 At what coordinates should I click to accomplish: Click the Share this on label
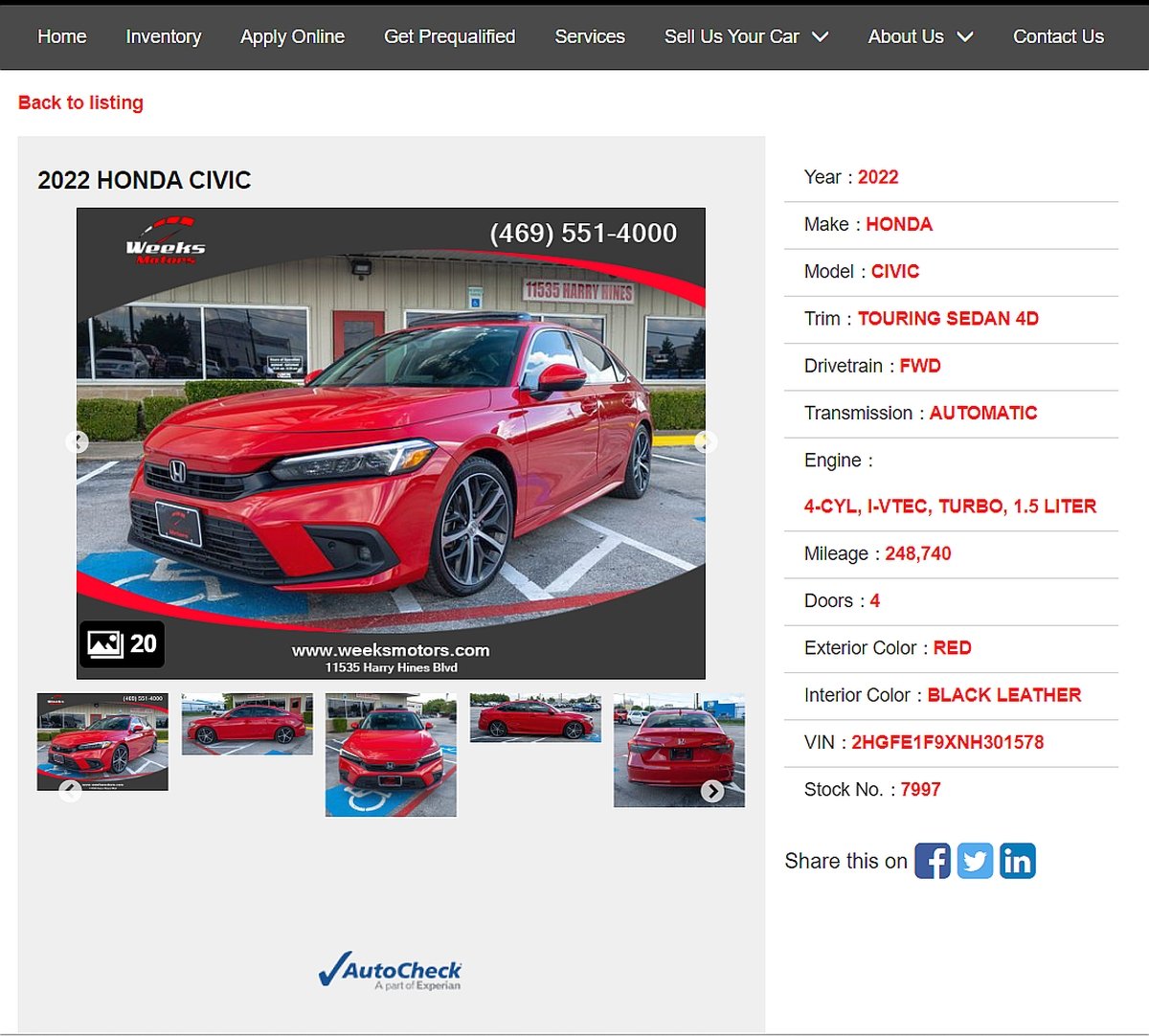coord(845,861)
